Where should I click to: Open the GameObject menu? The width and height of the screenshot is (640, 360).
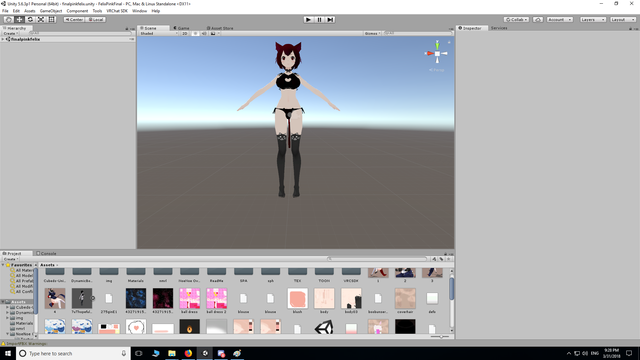tap(51, 11)
